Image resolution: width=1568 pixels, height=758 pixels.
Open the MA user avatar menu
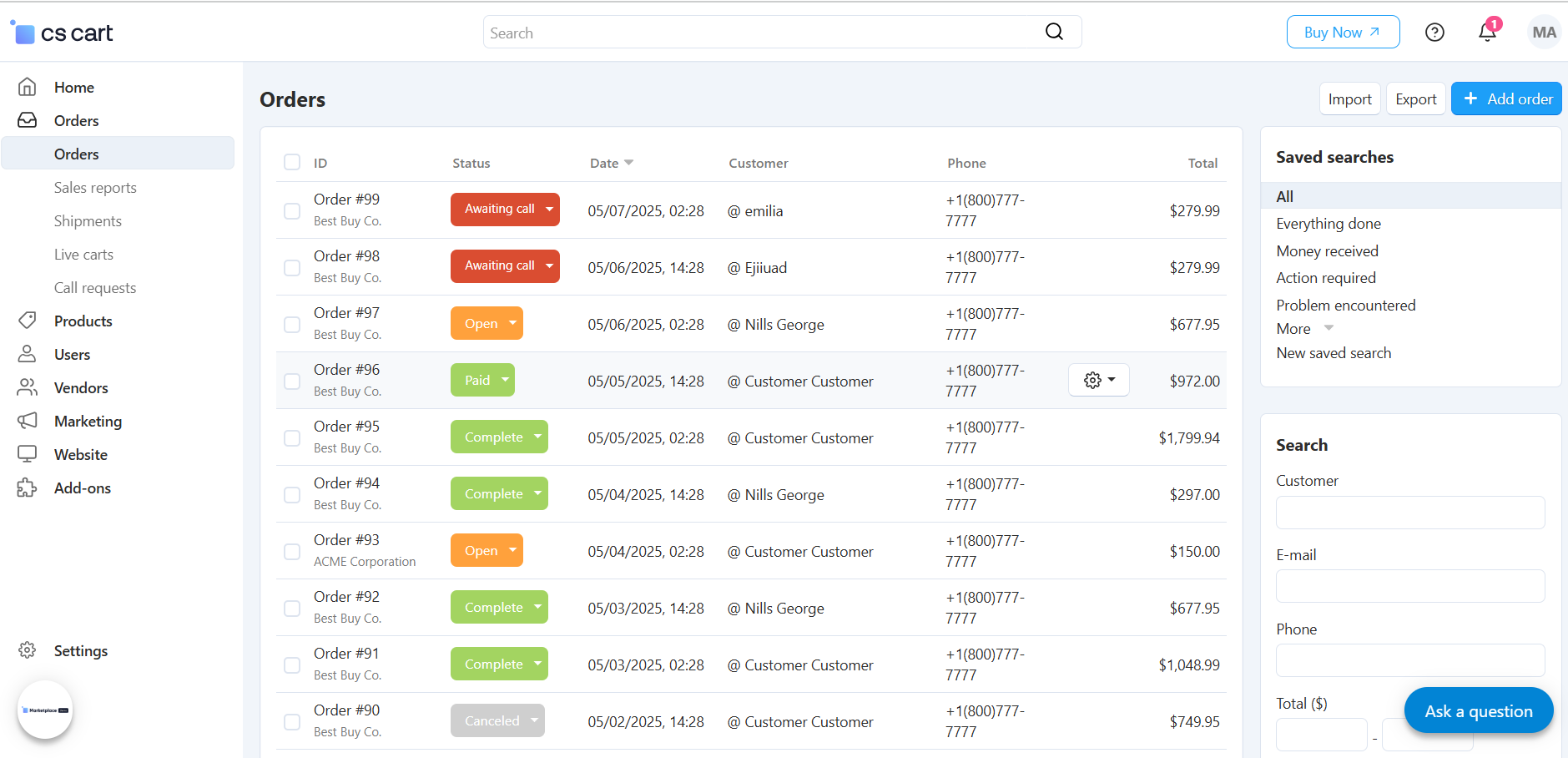pyautogui.click(x=1544, y=33)
